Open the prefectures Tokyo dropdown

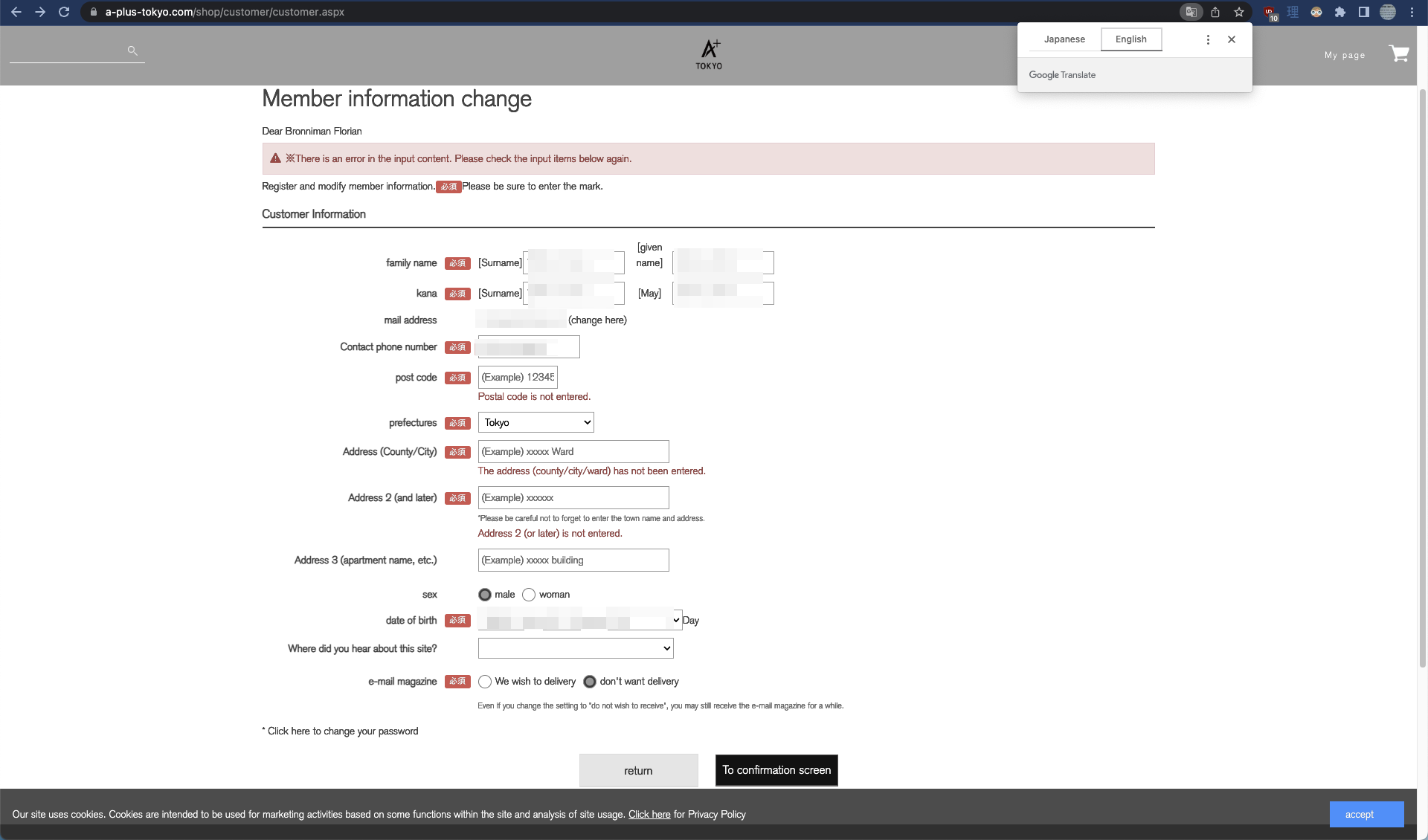tap(535, 422)
